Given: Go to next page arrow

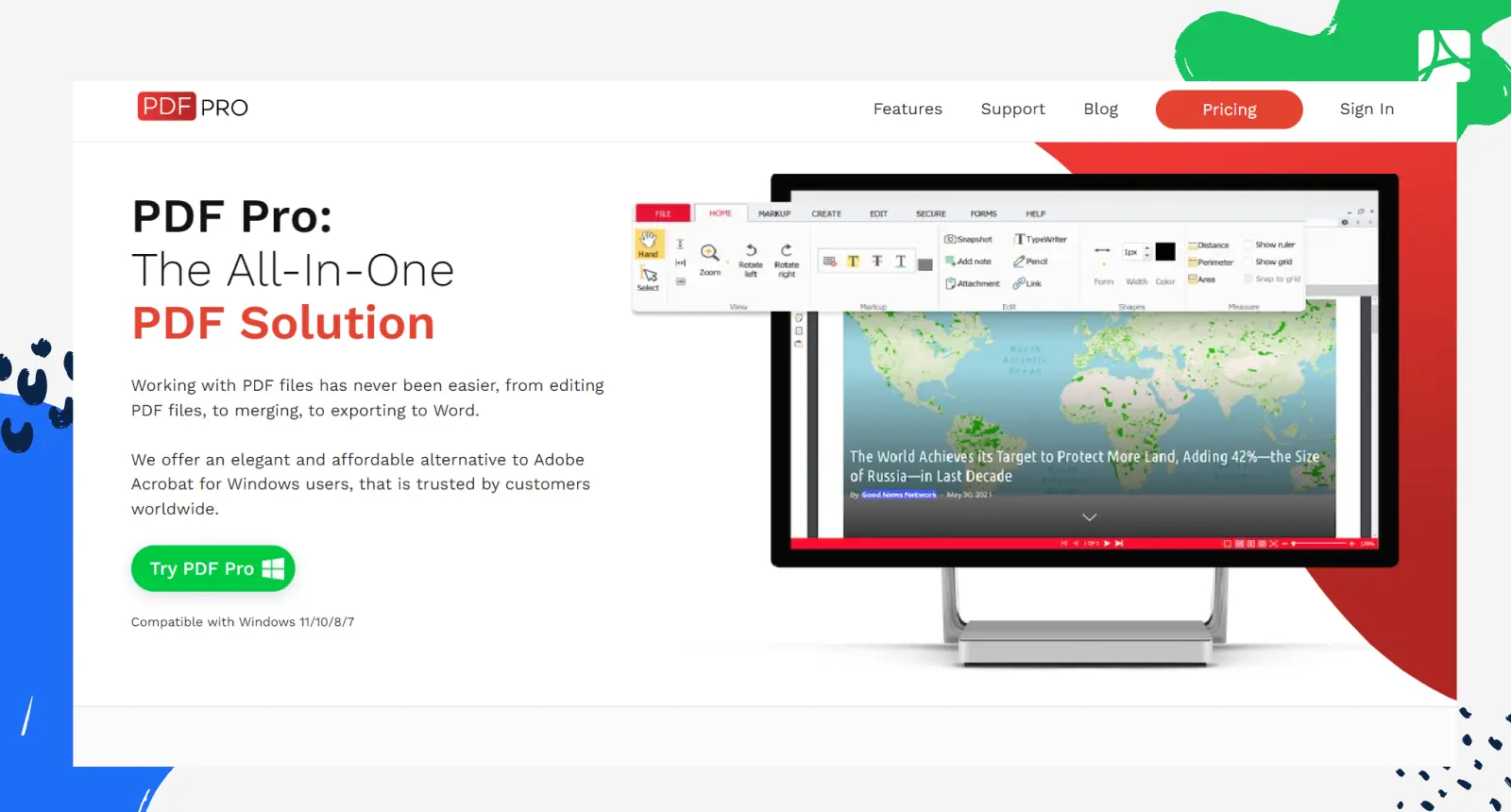Looking at the screenshot, I should pyautogui.click(x=1107, y=543).
